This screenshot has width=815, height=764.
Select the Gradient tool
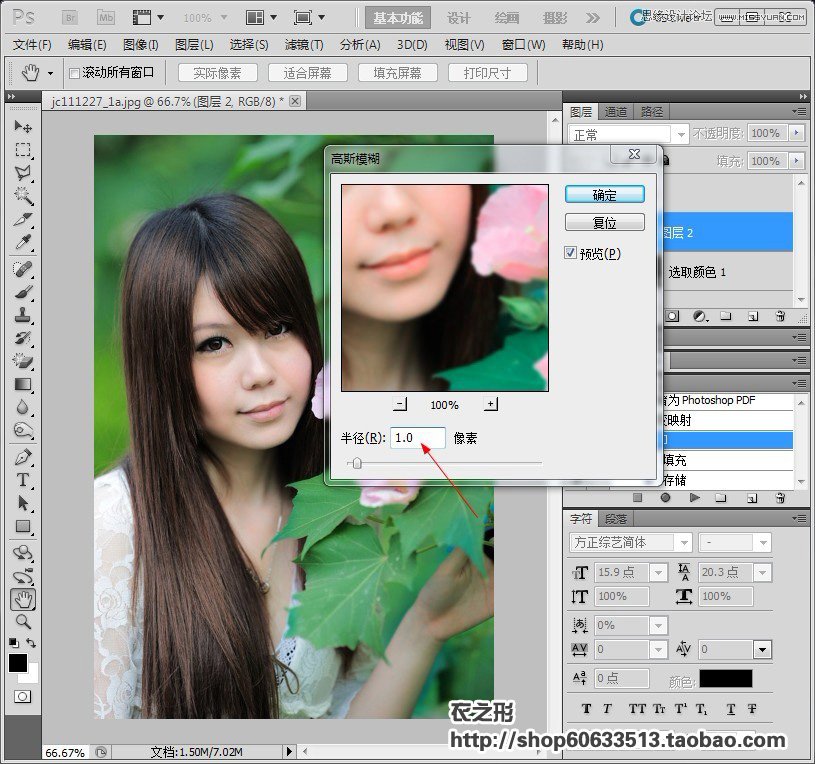[23, 384]
